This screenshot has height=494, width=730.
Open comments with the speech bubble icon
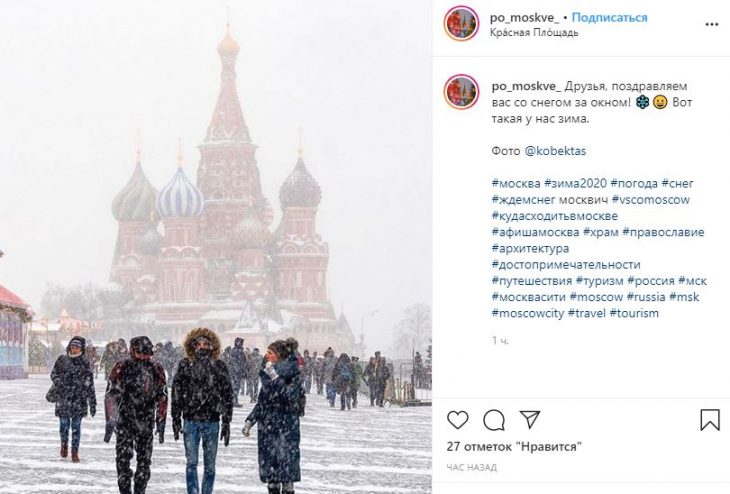[494, 420]
